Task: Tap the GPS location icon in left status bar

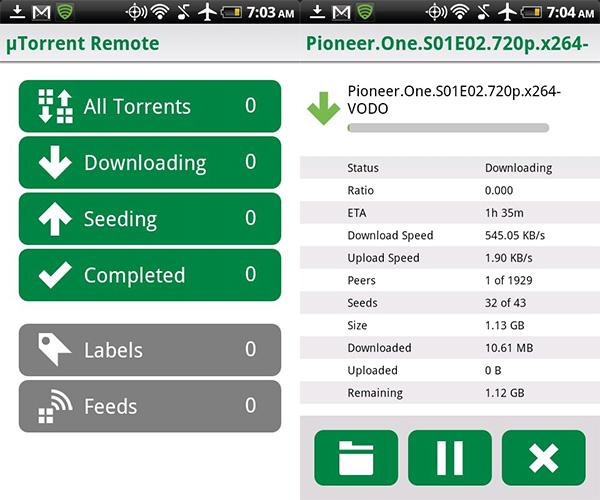Action: (x=136, y=12)
